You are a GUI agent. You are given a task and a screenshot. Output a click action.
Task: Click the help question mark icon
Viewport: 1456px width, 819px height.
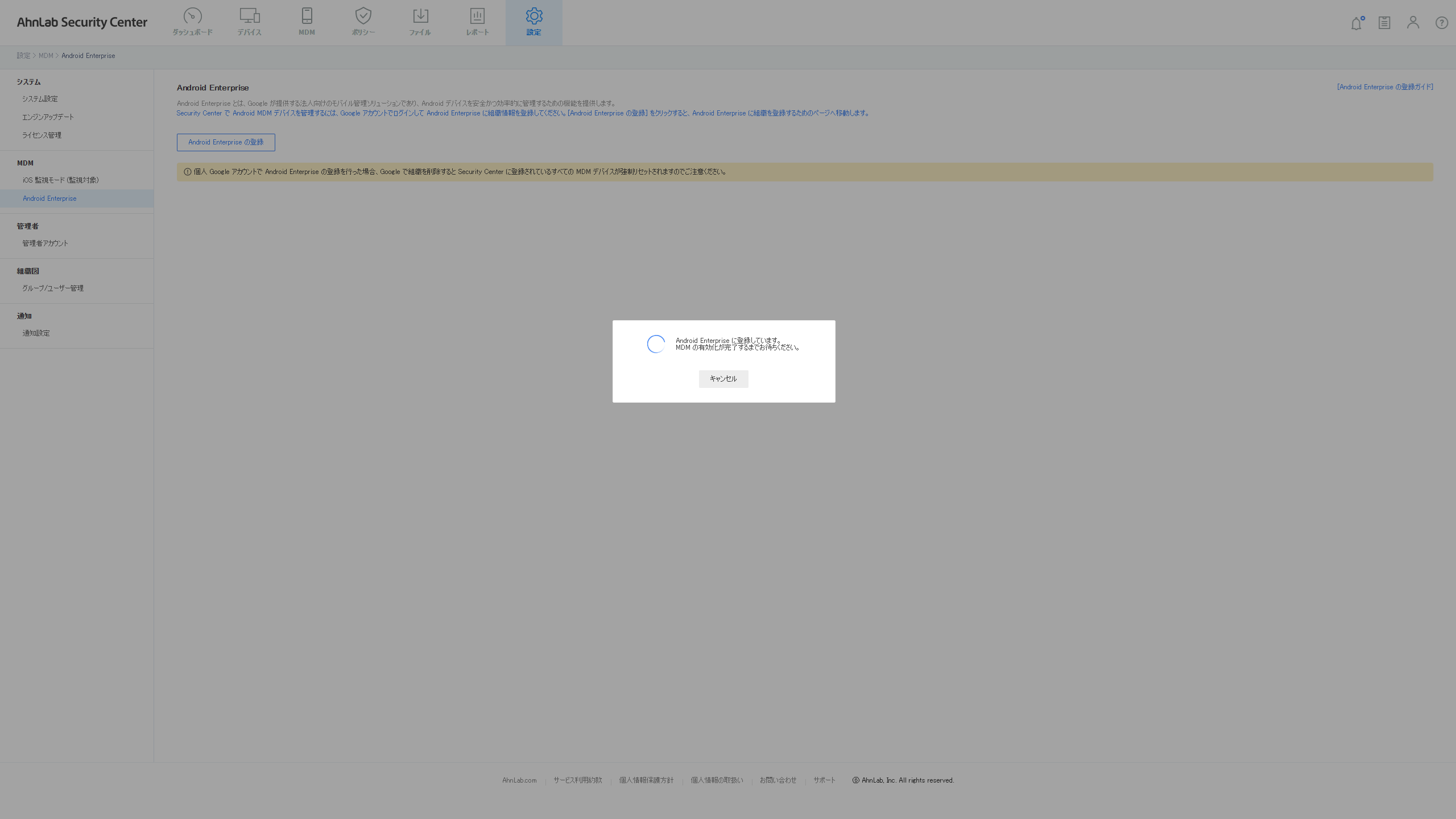click(1441, 23)
